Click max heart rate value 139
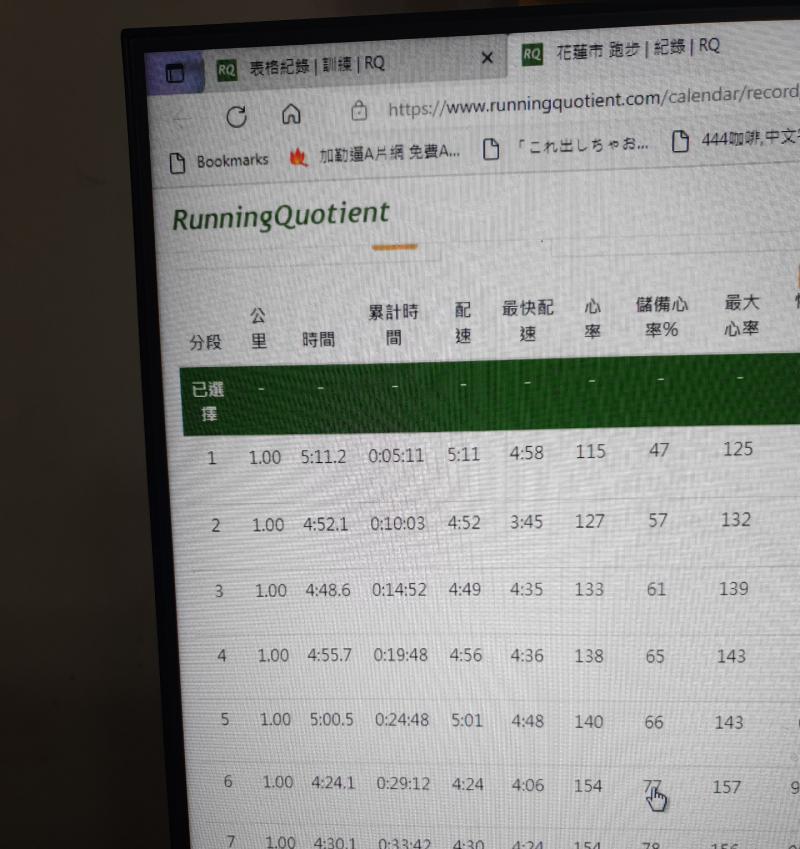The image size is (800, 849). point(734,589)
